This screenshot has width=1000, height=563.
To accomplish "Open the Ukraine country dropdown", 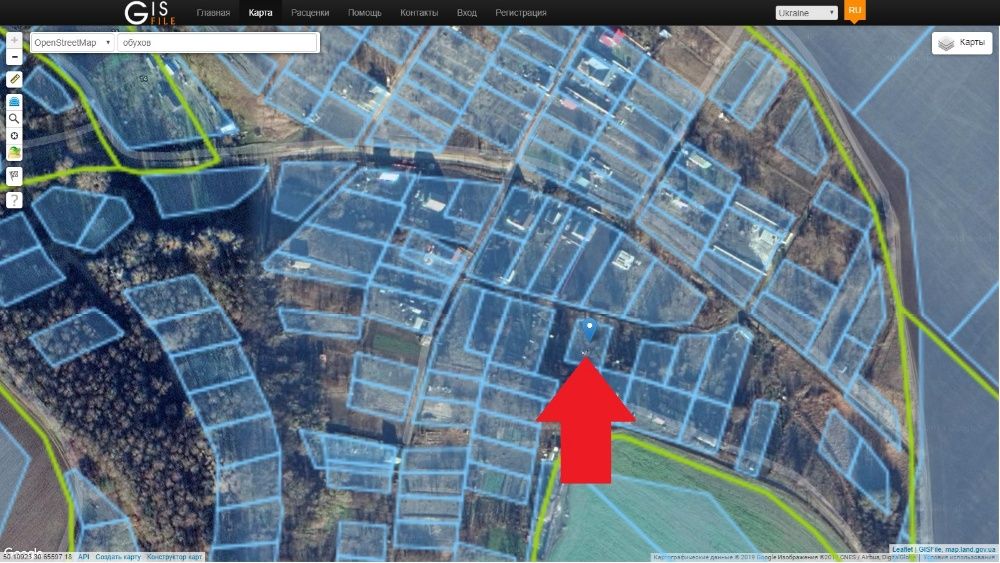I will click(806, 13).
